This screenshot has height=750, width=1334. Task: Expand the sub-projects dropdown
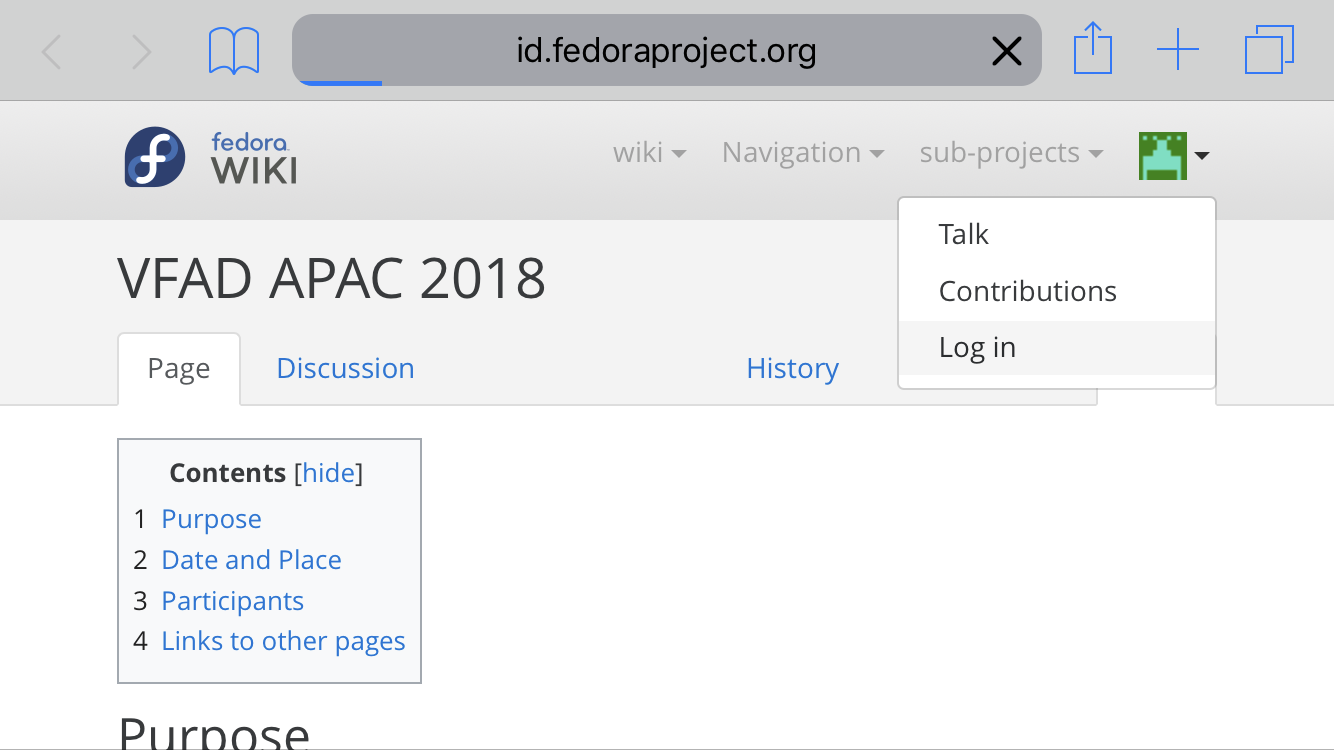[1011, 153]
